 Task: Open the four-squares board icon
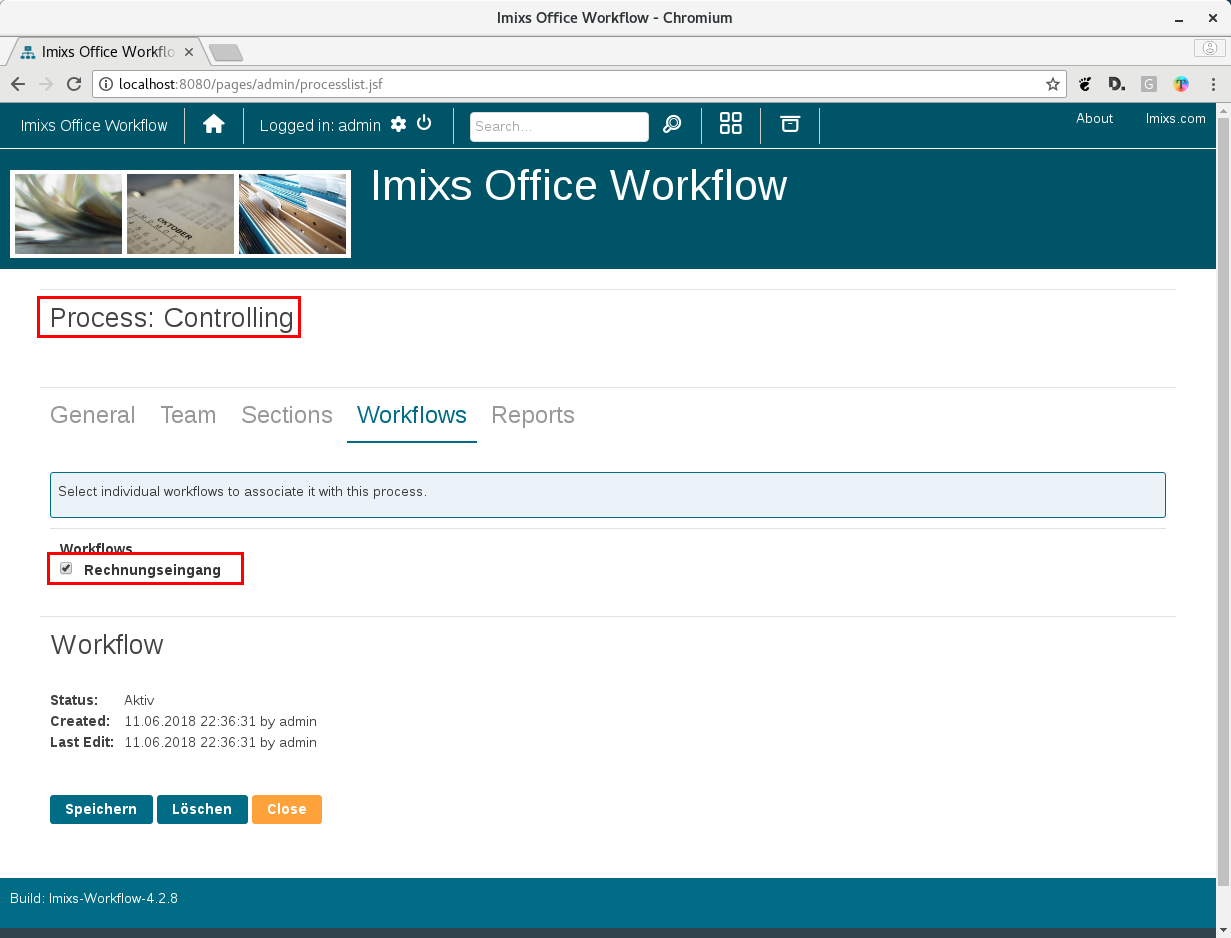click(731, 124)
